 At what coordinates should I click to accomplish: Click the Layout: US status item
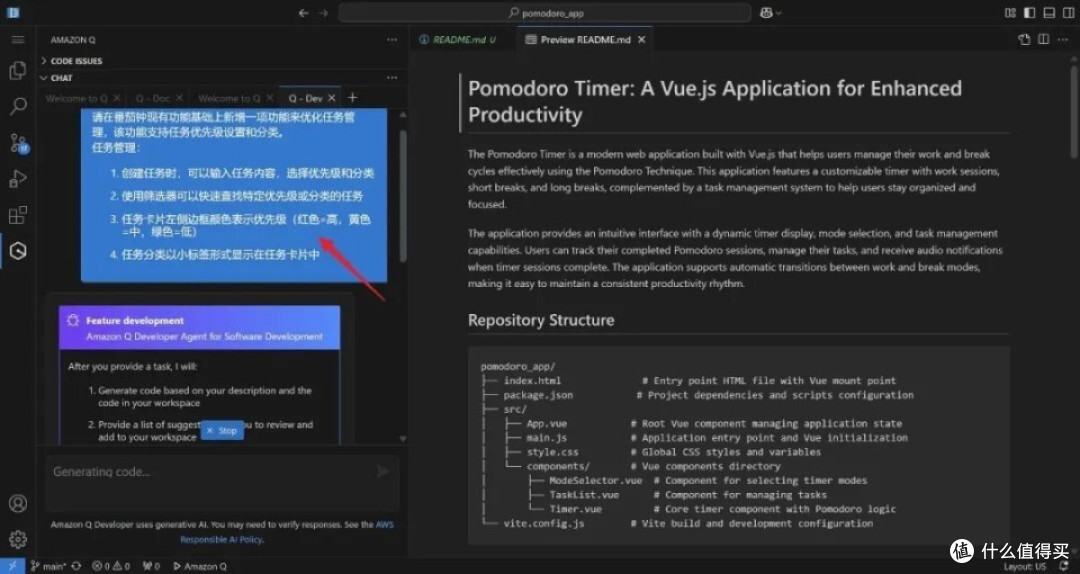tap(1024, 566)
